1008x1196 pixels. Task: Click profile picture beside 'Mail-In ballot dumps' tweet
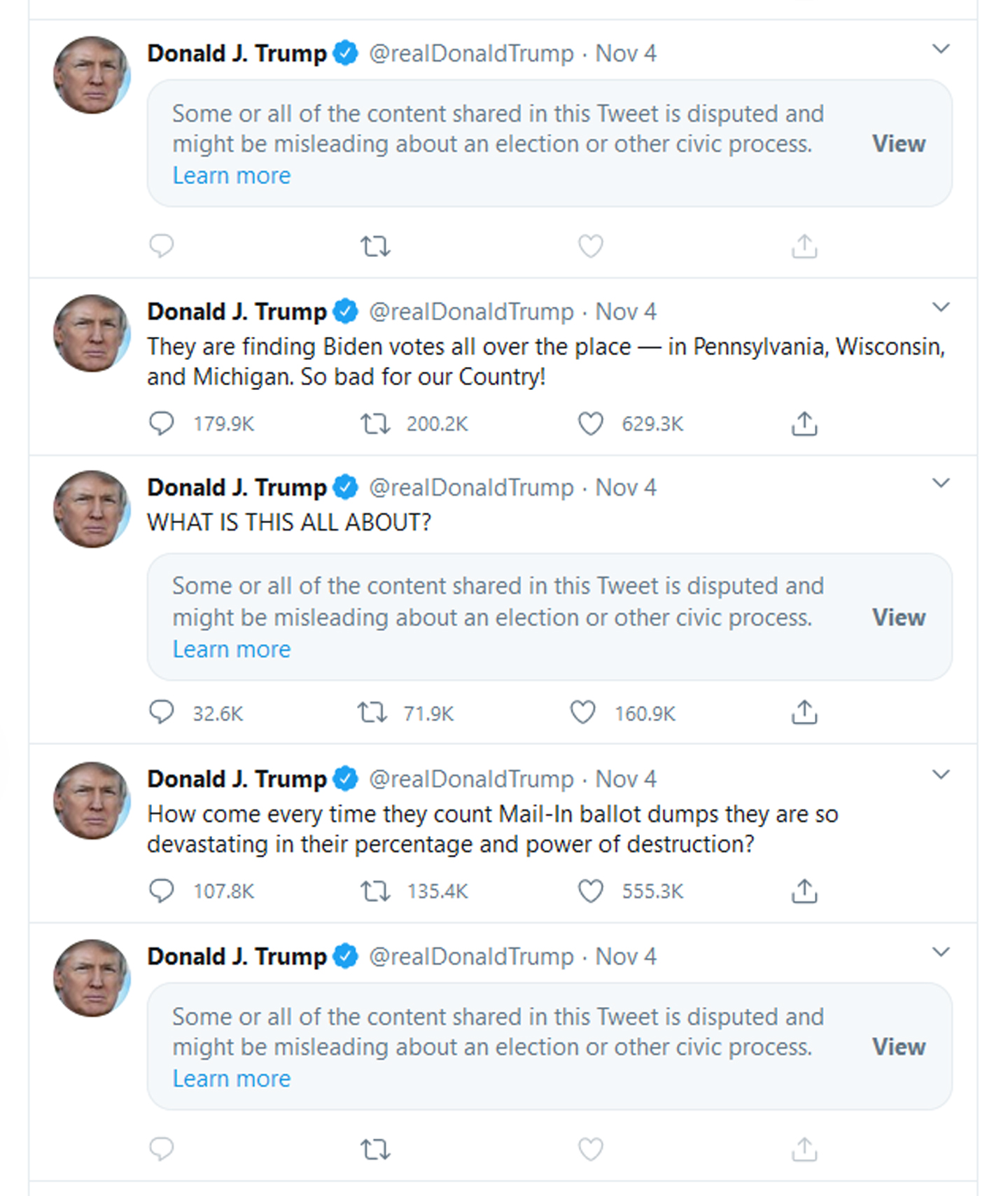click(92, 800)
